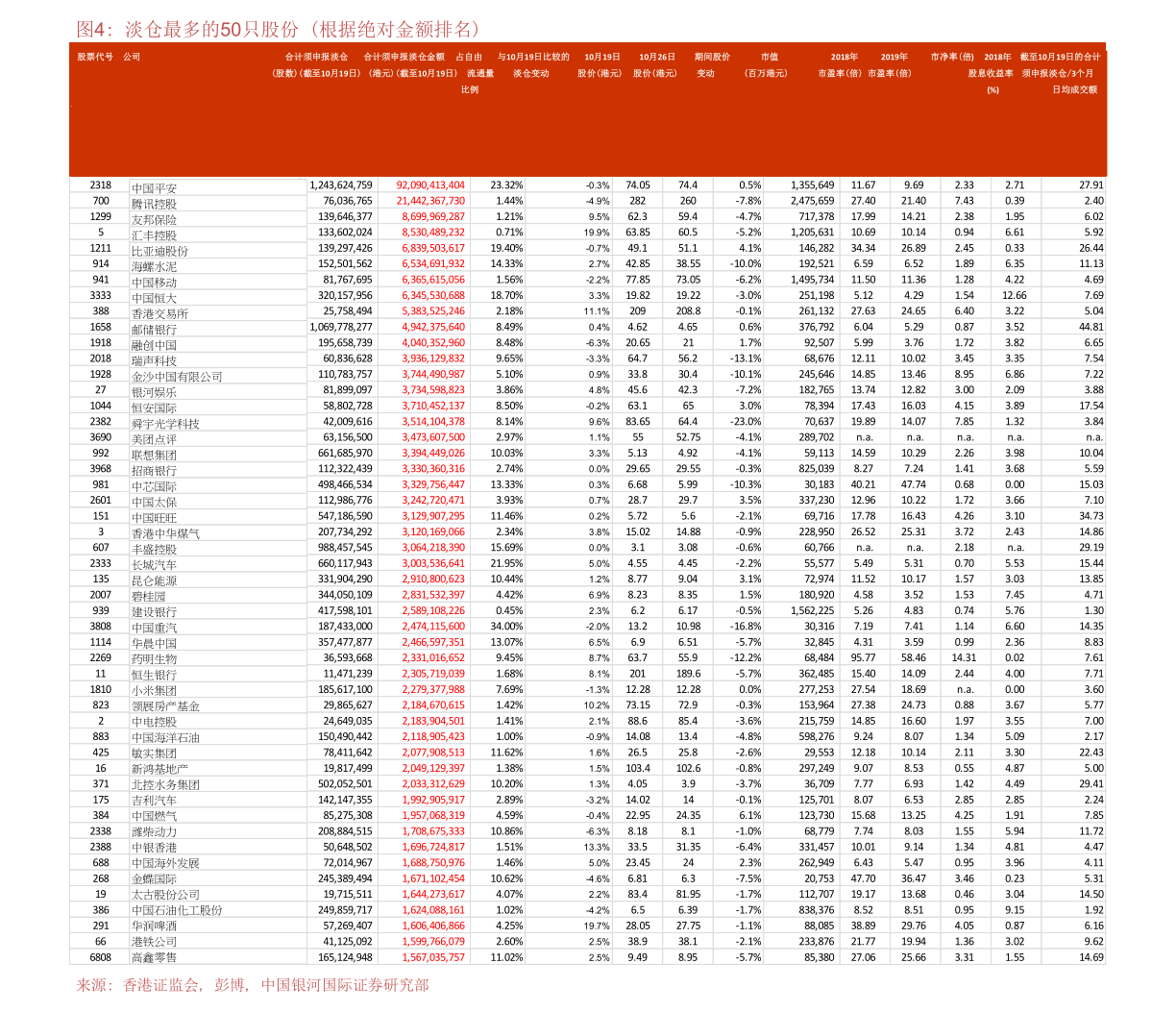Select company name 新鸿基地产

[160, 769]
